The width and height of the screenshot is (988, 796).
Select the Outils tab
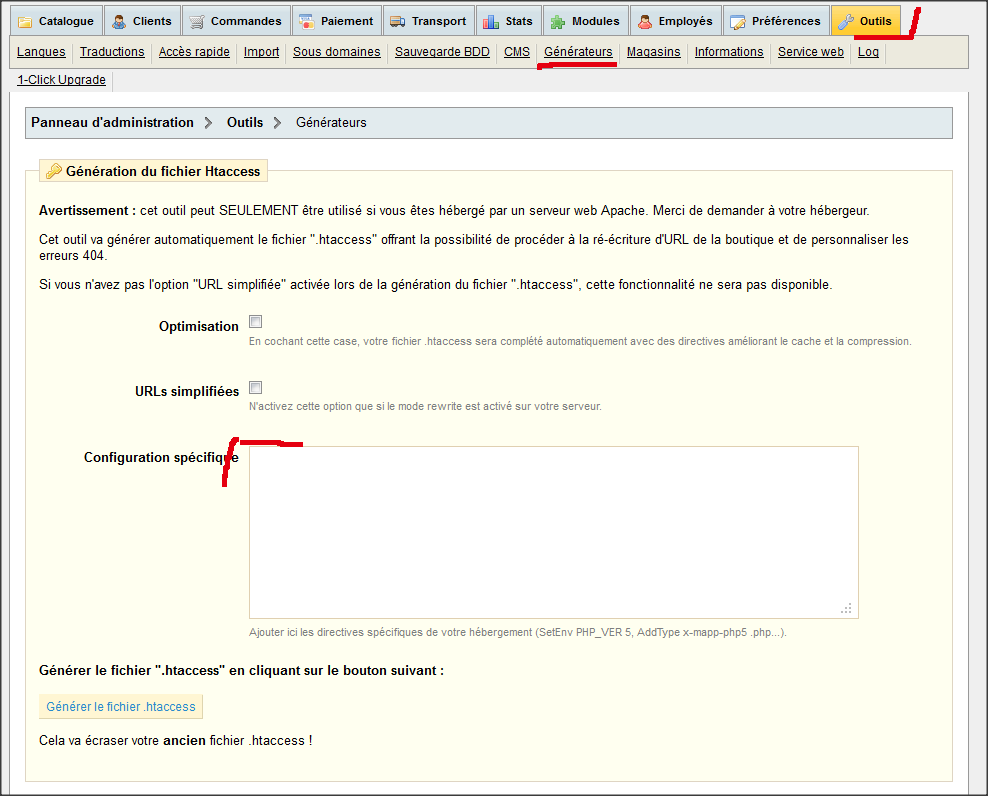866,21
